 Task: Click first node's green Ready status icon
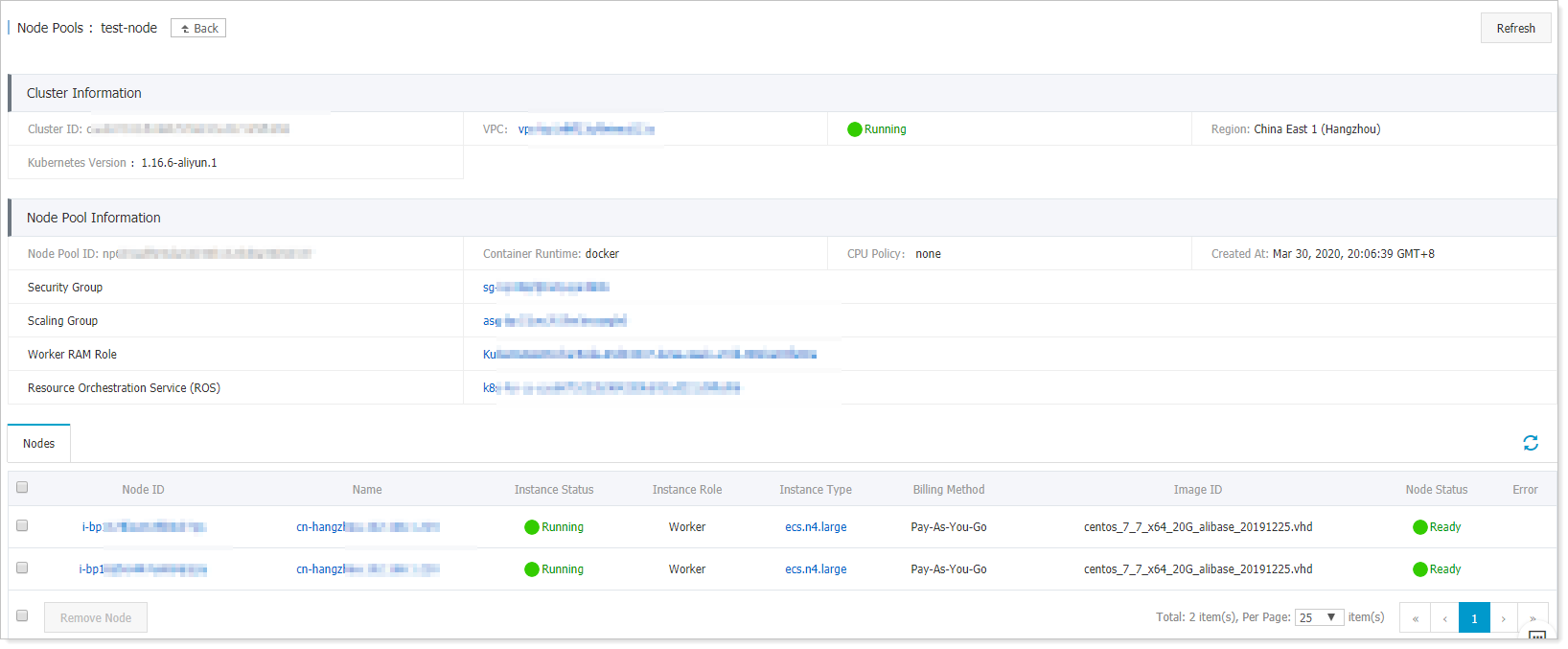tap(1419, 527)
